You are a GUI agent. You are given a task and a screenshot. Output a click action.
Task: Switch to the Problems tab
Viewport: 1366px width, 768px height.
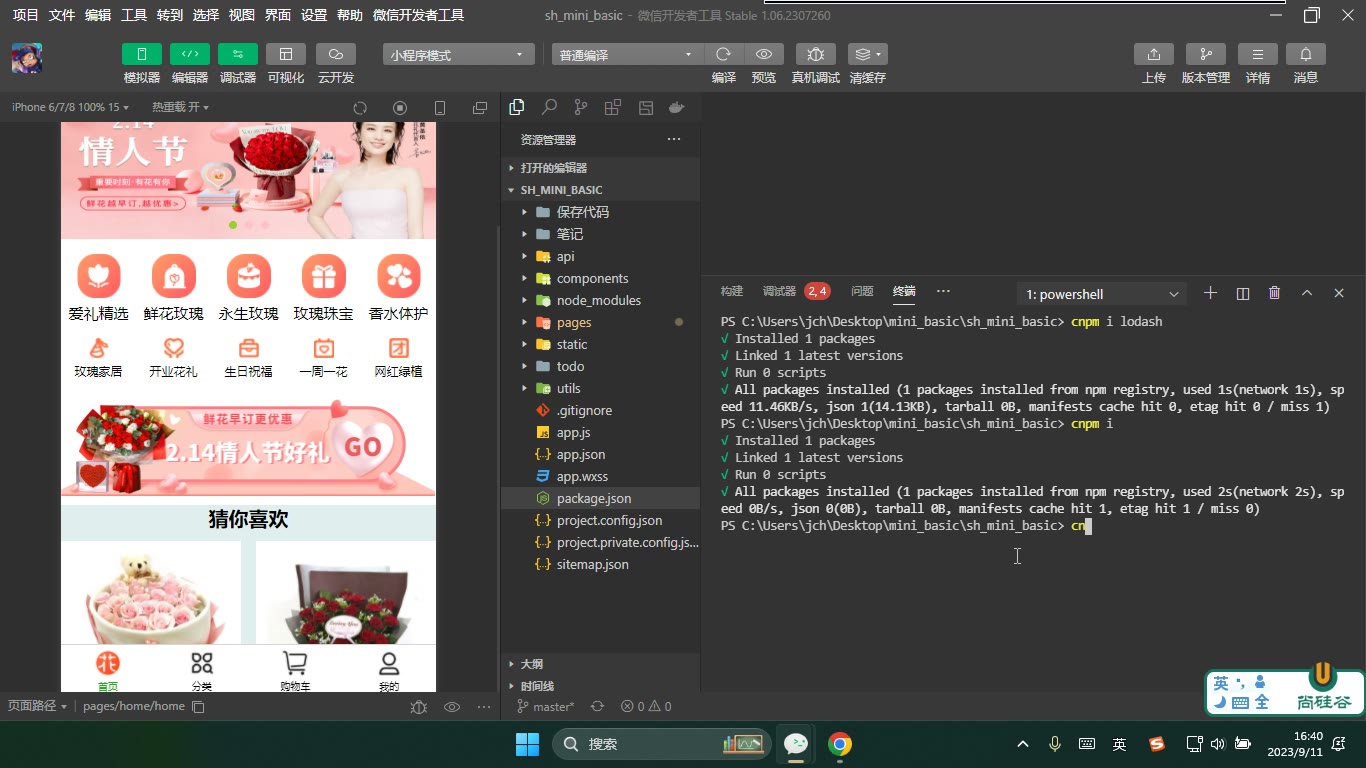[862, 291]
